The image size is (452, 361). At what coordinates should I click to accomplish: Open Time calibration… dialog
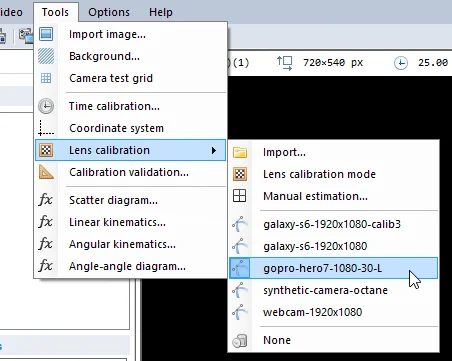coord(131,106)
